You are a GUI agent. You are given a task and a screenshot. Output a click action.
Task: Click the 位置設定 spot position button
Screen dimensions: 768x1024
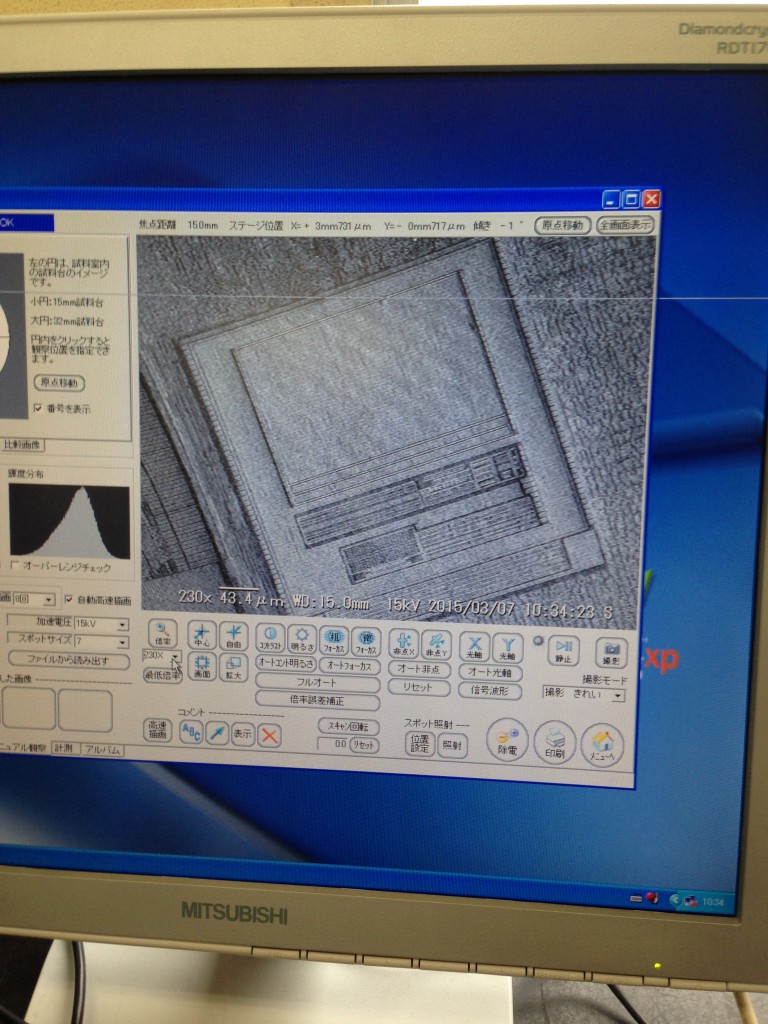click(x=420, y=744)
